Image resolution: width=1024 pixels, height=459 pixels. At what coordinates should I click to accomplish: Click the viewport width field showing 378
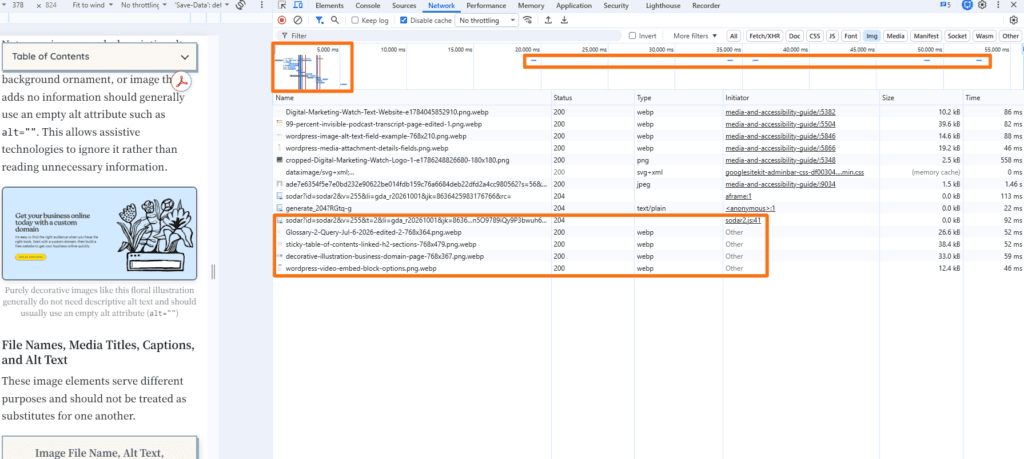point(19,5)
